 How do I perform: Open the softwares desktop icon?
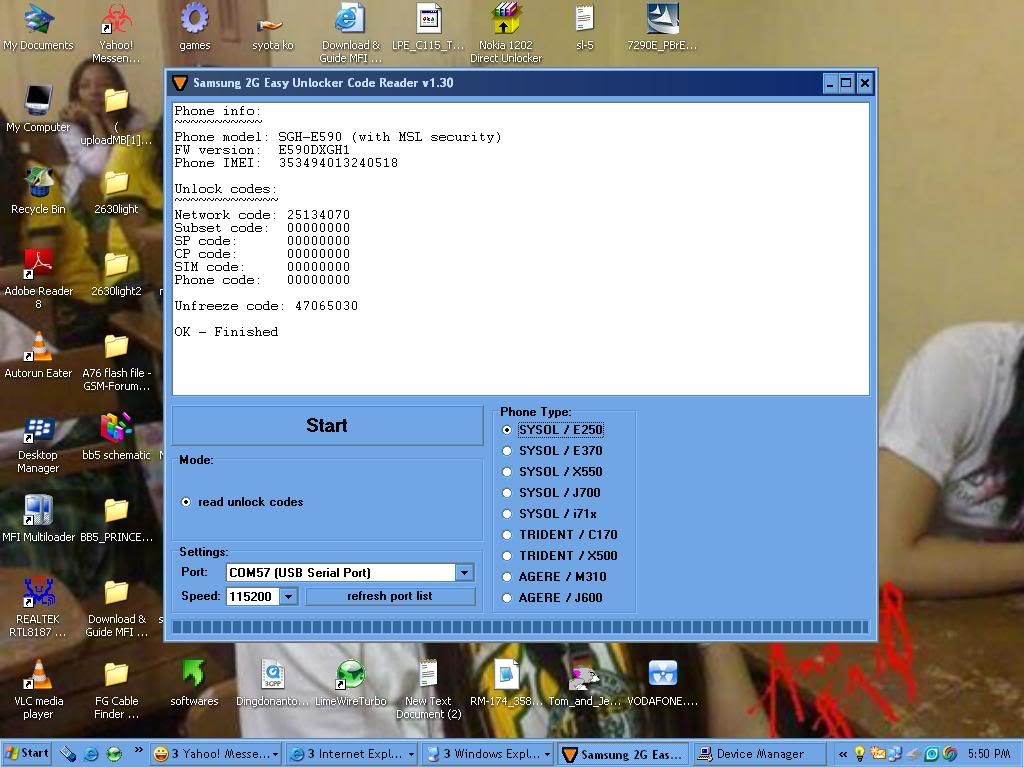pyautogui.click(x=194, y=682)
